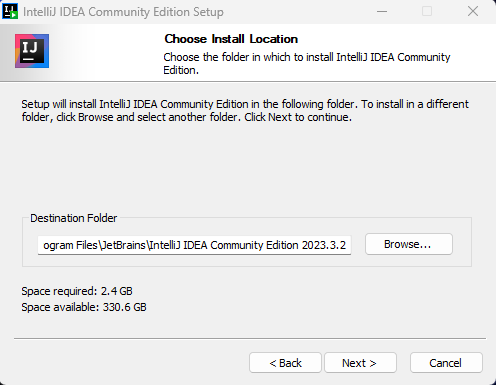The height and width of the screenshot is (385, 496).
Task: Click the Destination Folder group label
Action: 74,218
